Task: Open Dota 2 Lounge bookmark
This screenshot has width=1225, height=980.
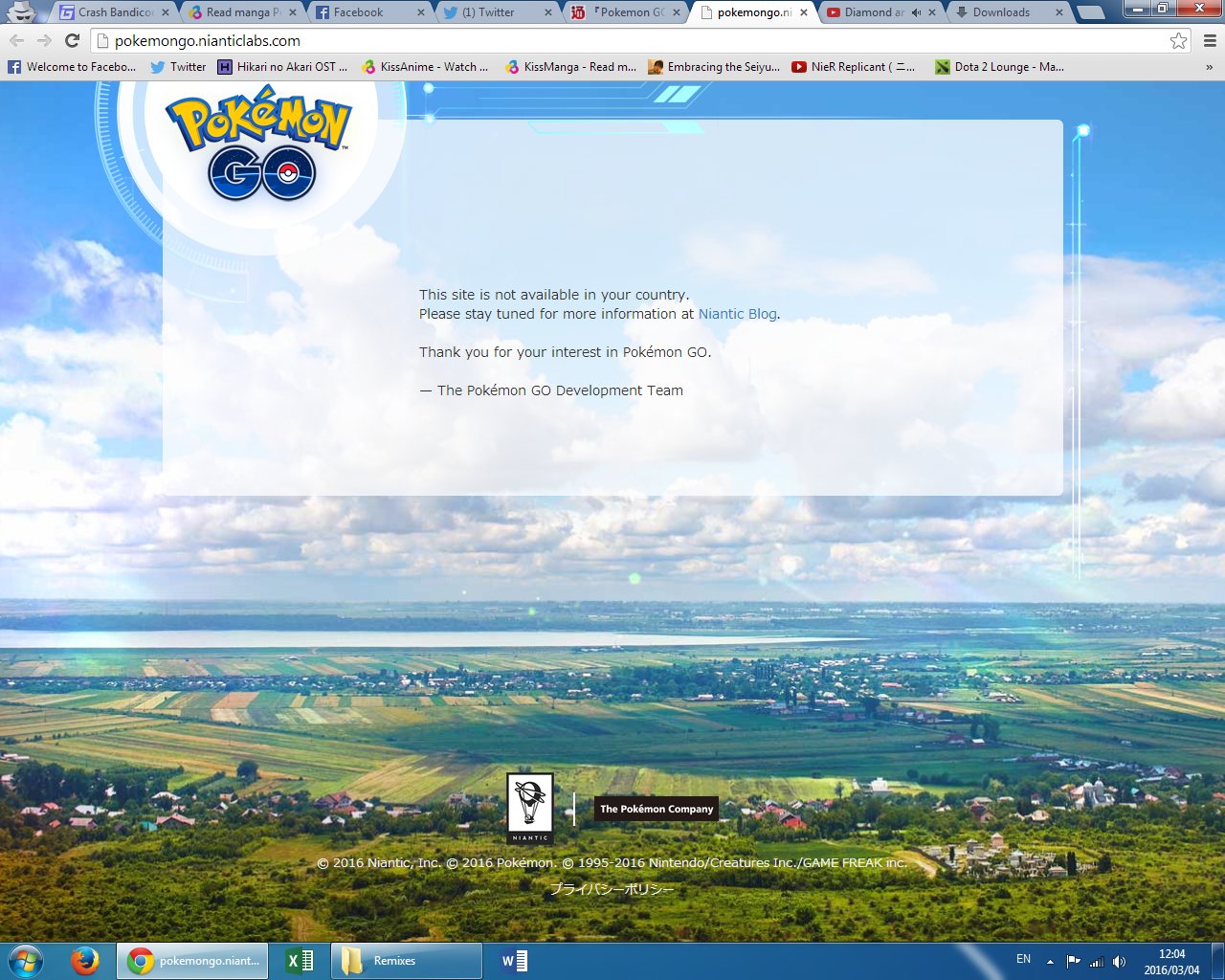Action: pyautogui.click(x=999, y=67)
